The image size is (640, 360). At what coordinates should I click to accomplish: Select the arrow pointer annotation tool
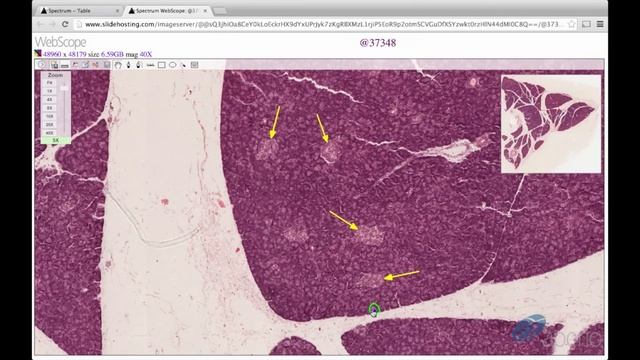click(x=183, y=65)
